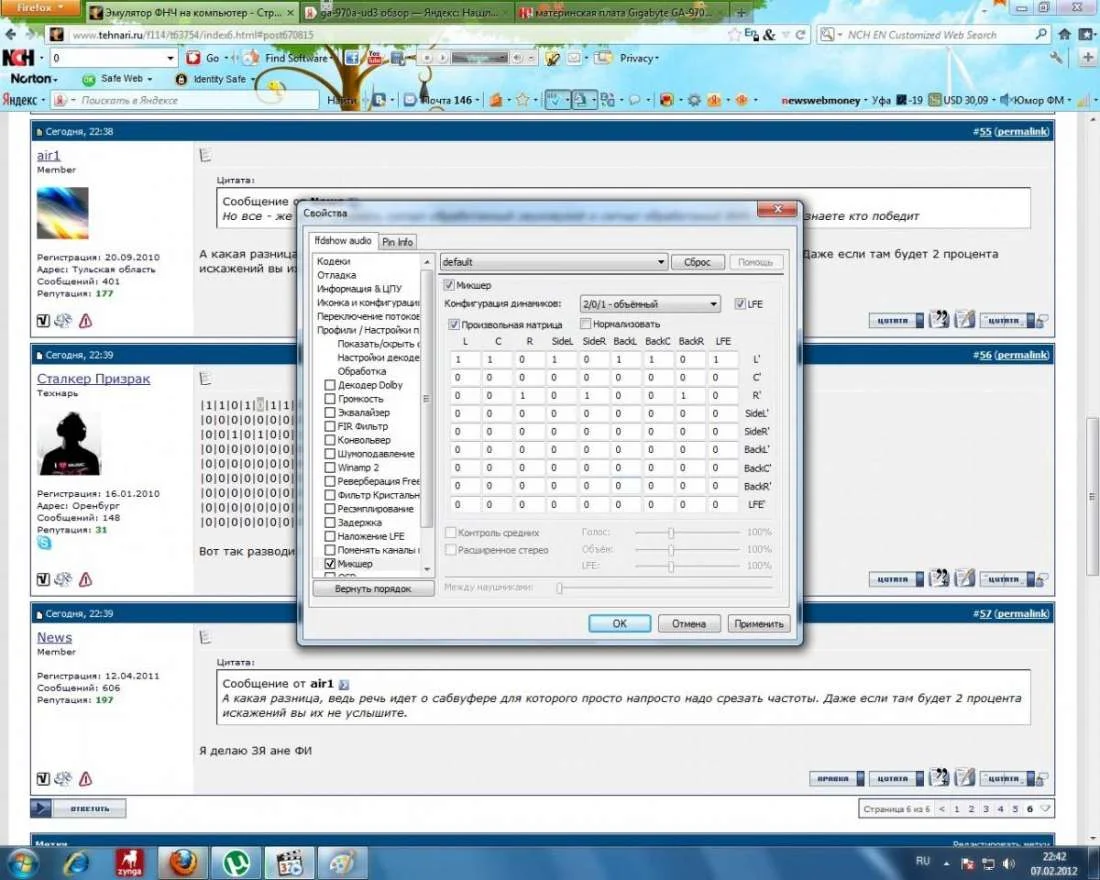Viewport: 1100px width, 880px height.
Task: Open Zynga from the taskbar
Action: coord(129,862)
